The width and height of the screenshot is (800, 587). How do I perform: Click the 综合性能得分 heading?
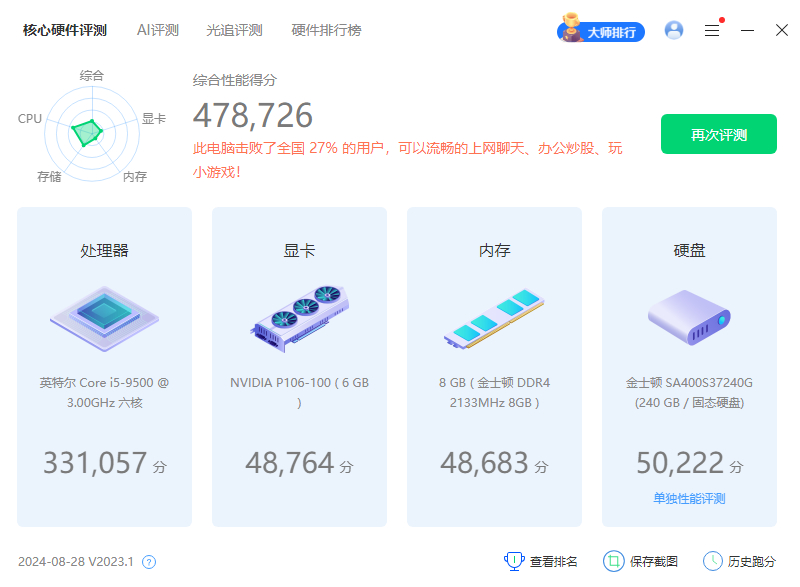point(235,80)
